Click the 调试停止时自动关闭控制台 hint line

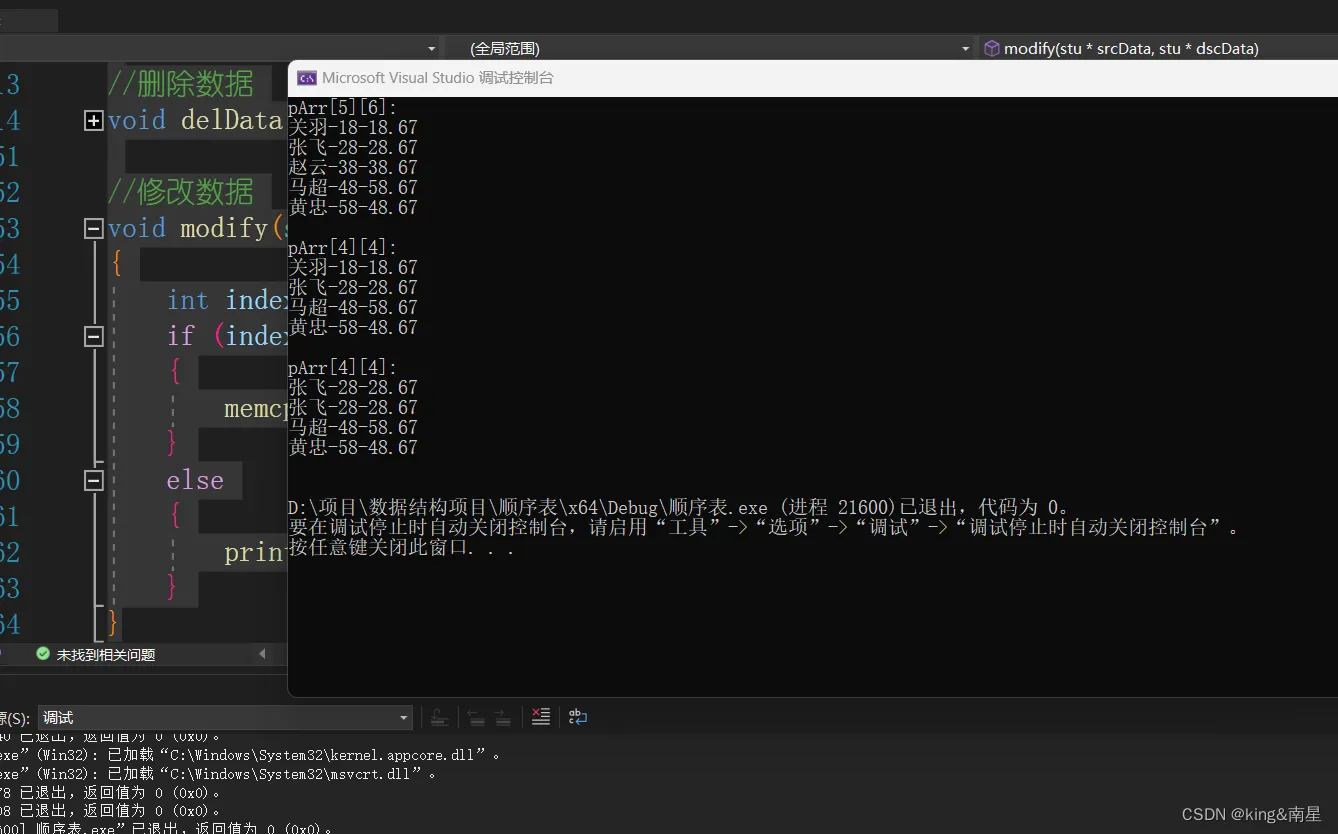coord(764,527)
